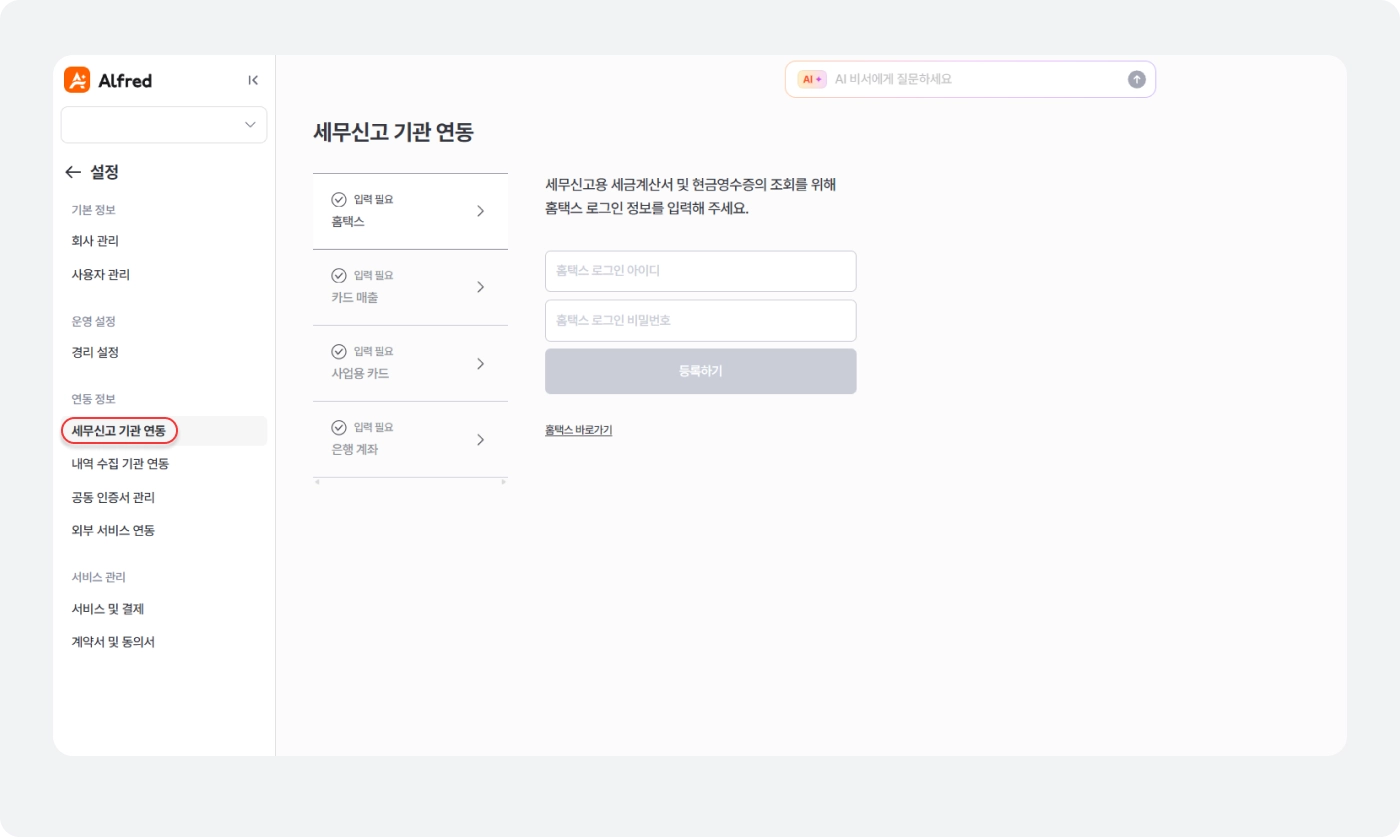Click the 등록하기 button

[701, 371]
